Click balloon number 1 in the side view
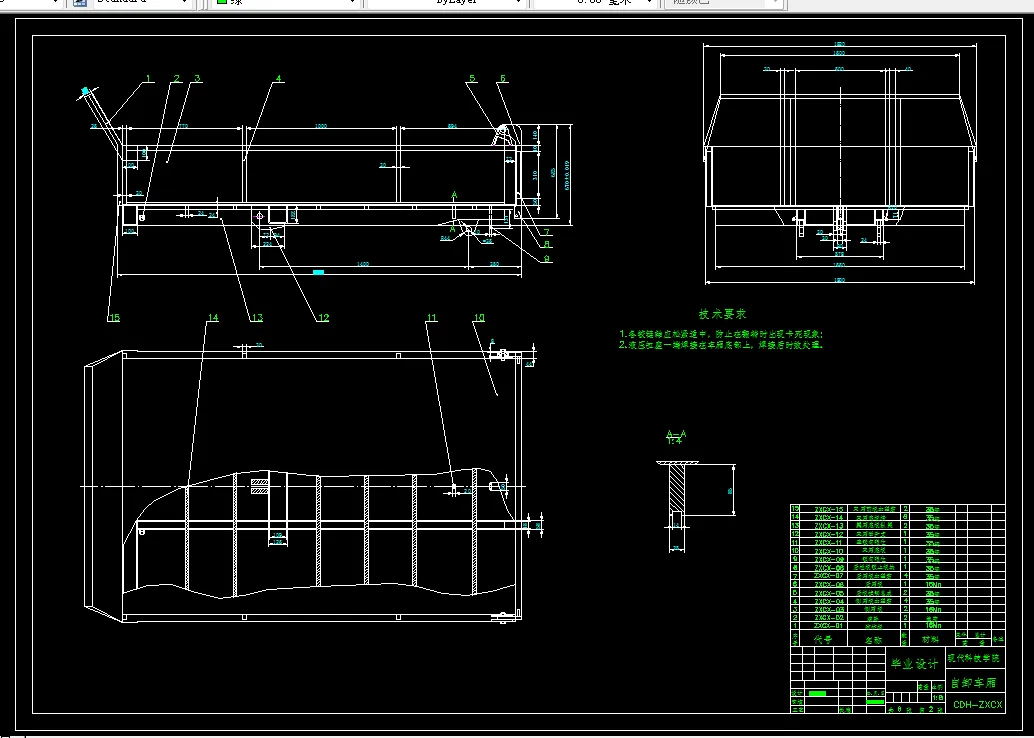Viewport: 1034px width, 738px height. coord(148,78)
